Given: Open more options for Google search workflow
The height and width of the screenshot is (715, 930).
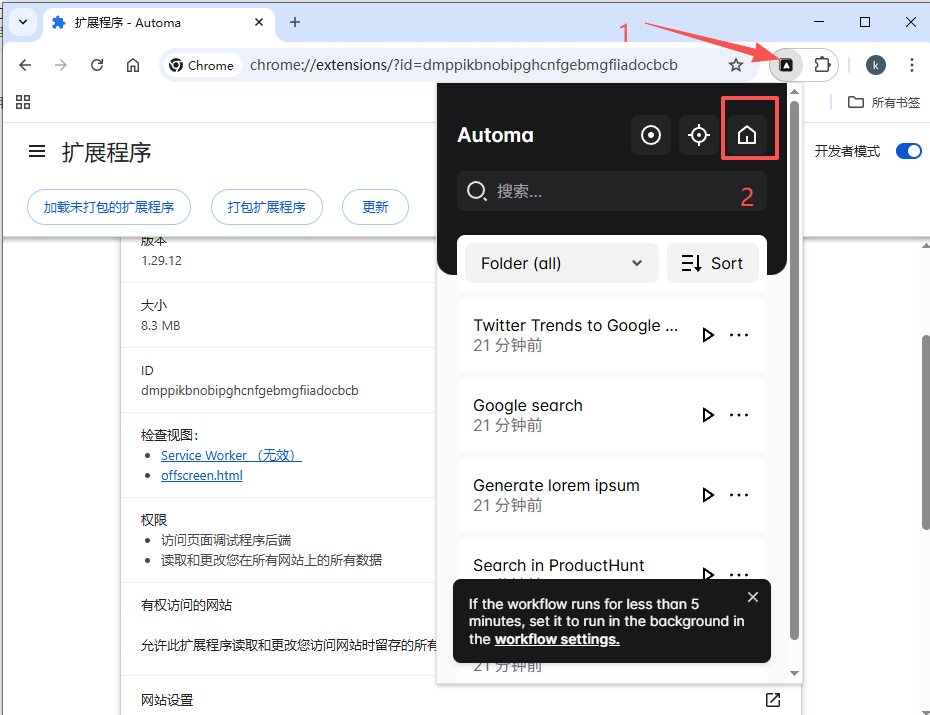Looking at the screenshot, I should click(739, 415).
